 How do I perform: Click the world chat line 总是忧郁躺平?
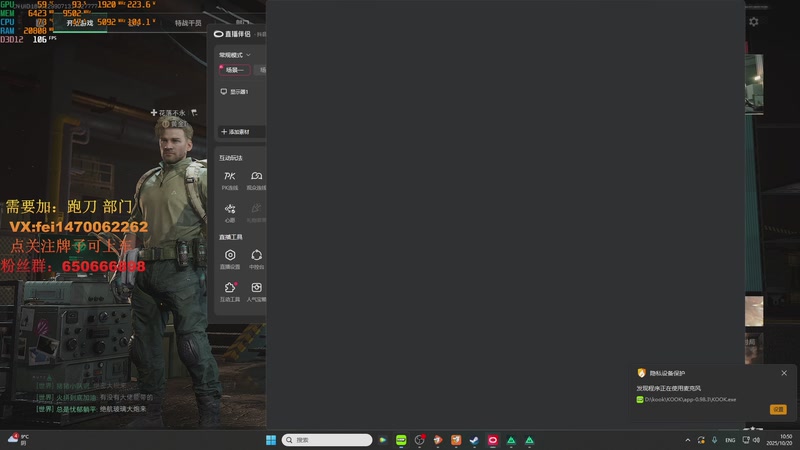point(91,409)
